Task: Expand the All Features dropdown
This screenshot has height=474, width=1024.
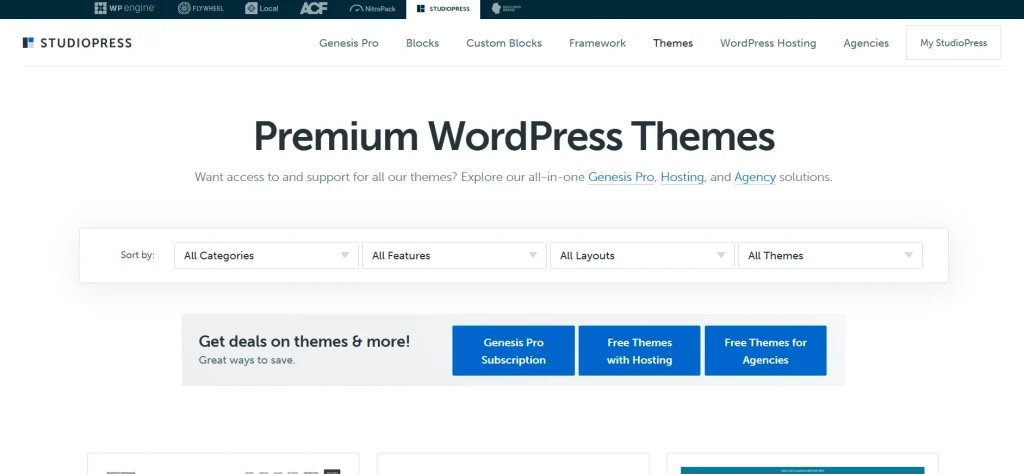Action: point(455,255)
